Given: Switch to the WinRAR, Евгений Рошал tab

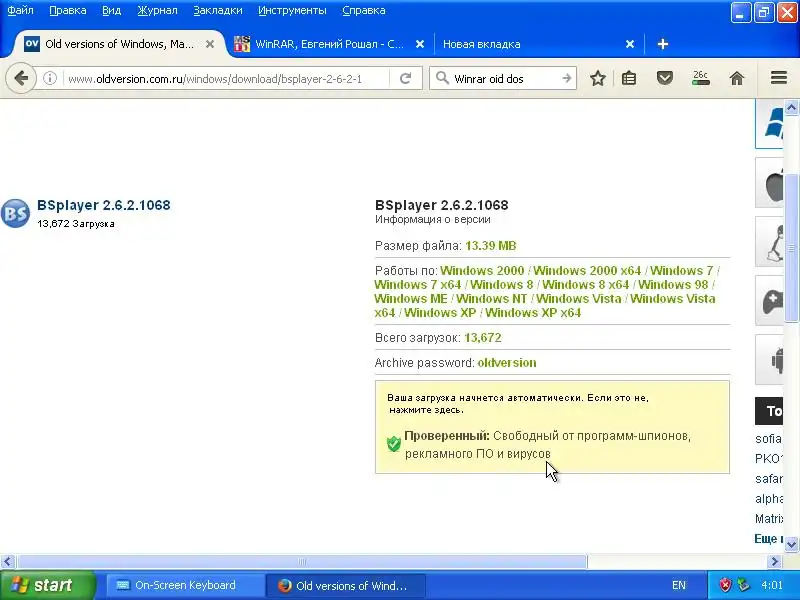Looking at the screenshot, I should [x=329, y=44].
